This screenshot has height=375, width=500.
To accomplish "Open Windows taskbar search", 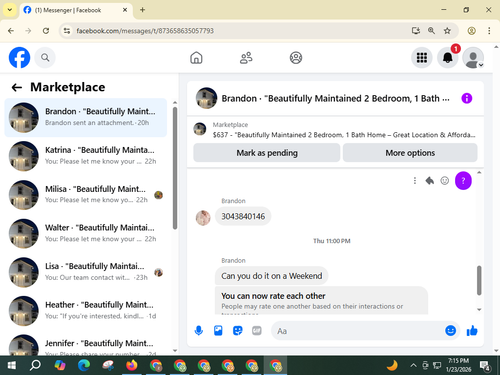I will 35,366.
